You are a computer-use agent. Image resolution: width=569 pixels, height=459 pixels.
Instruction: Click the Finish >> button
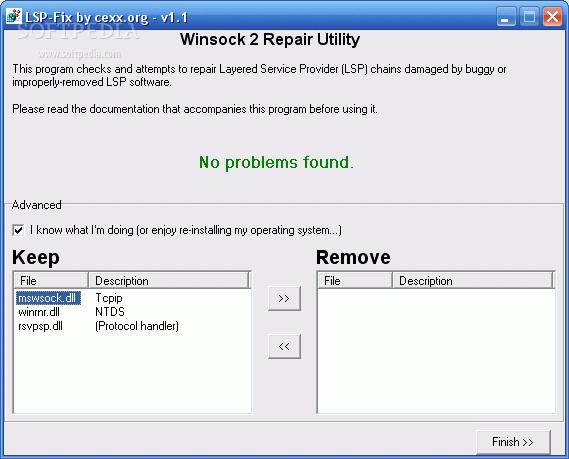tap(513, 442)
